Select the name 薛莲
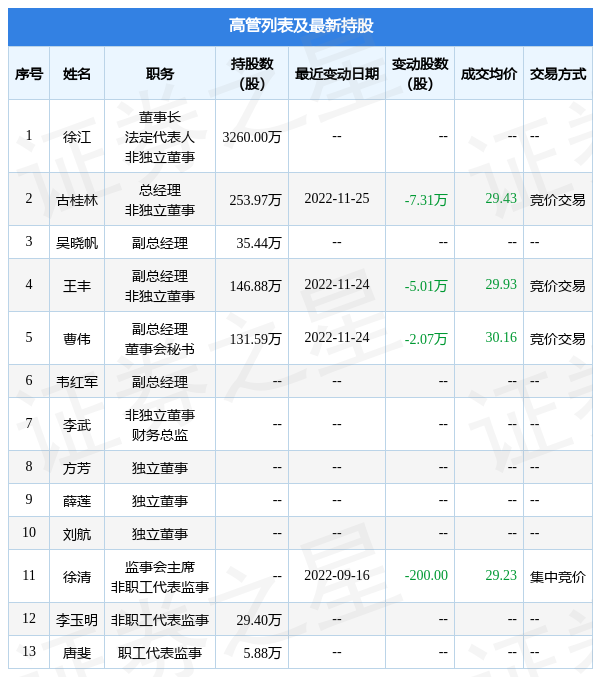Screen dimensions: 593x677 (77, 501)
